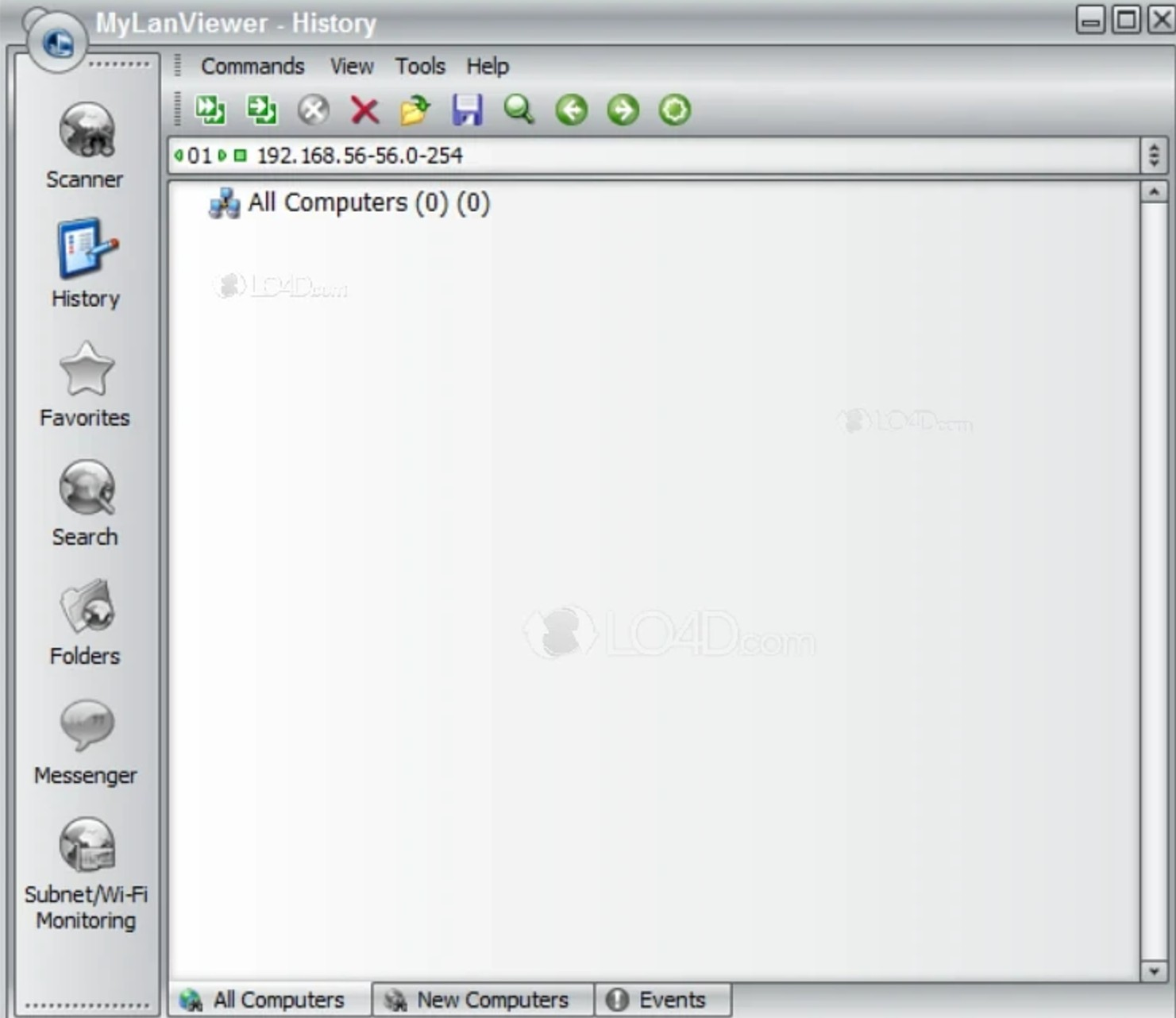1176x1018 pixels.
Task: Close the MyLanViewer window
Action: [1161, 19]
